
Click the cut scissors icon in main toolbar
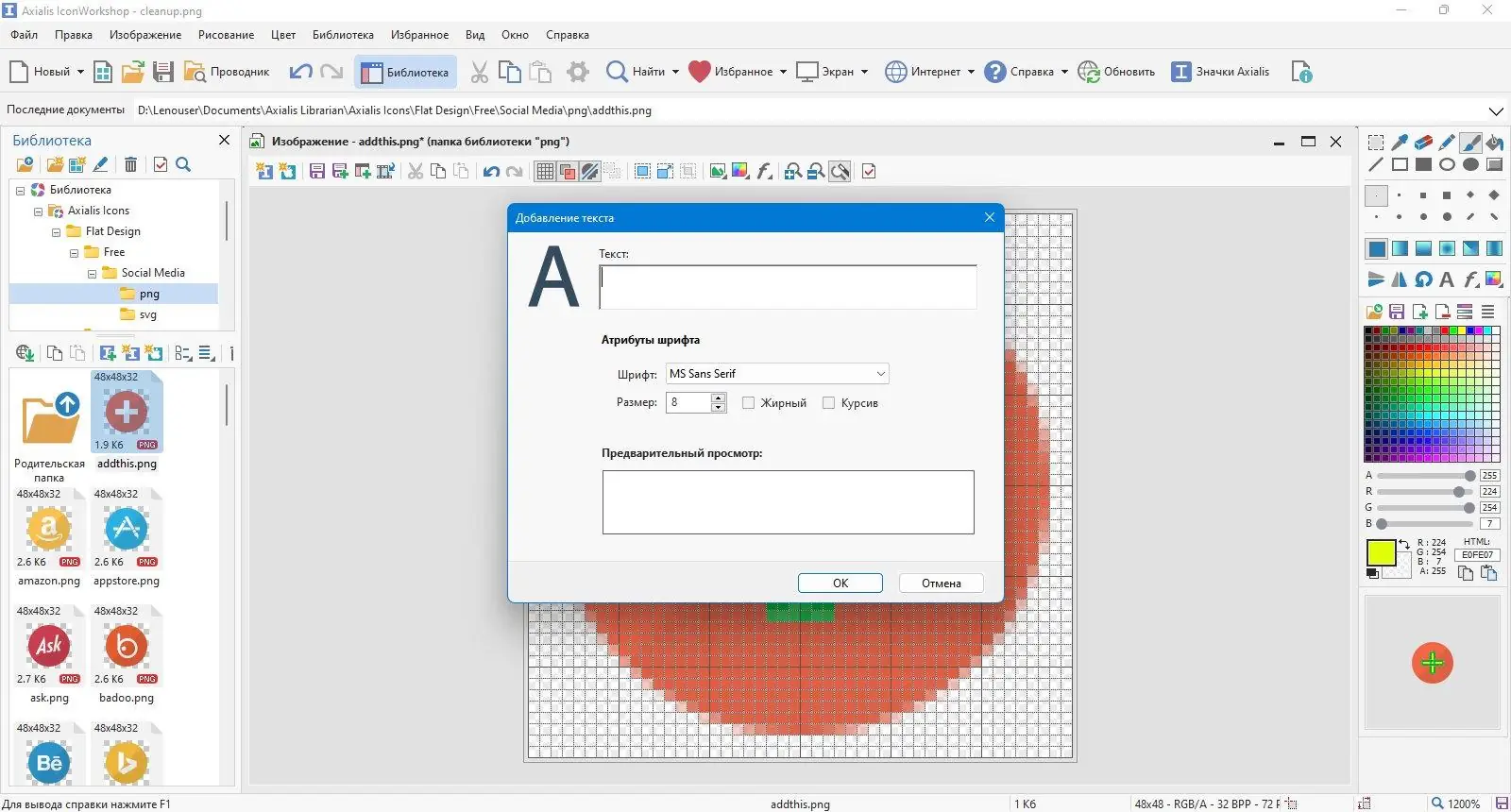[480, 72]
